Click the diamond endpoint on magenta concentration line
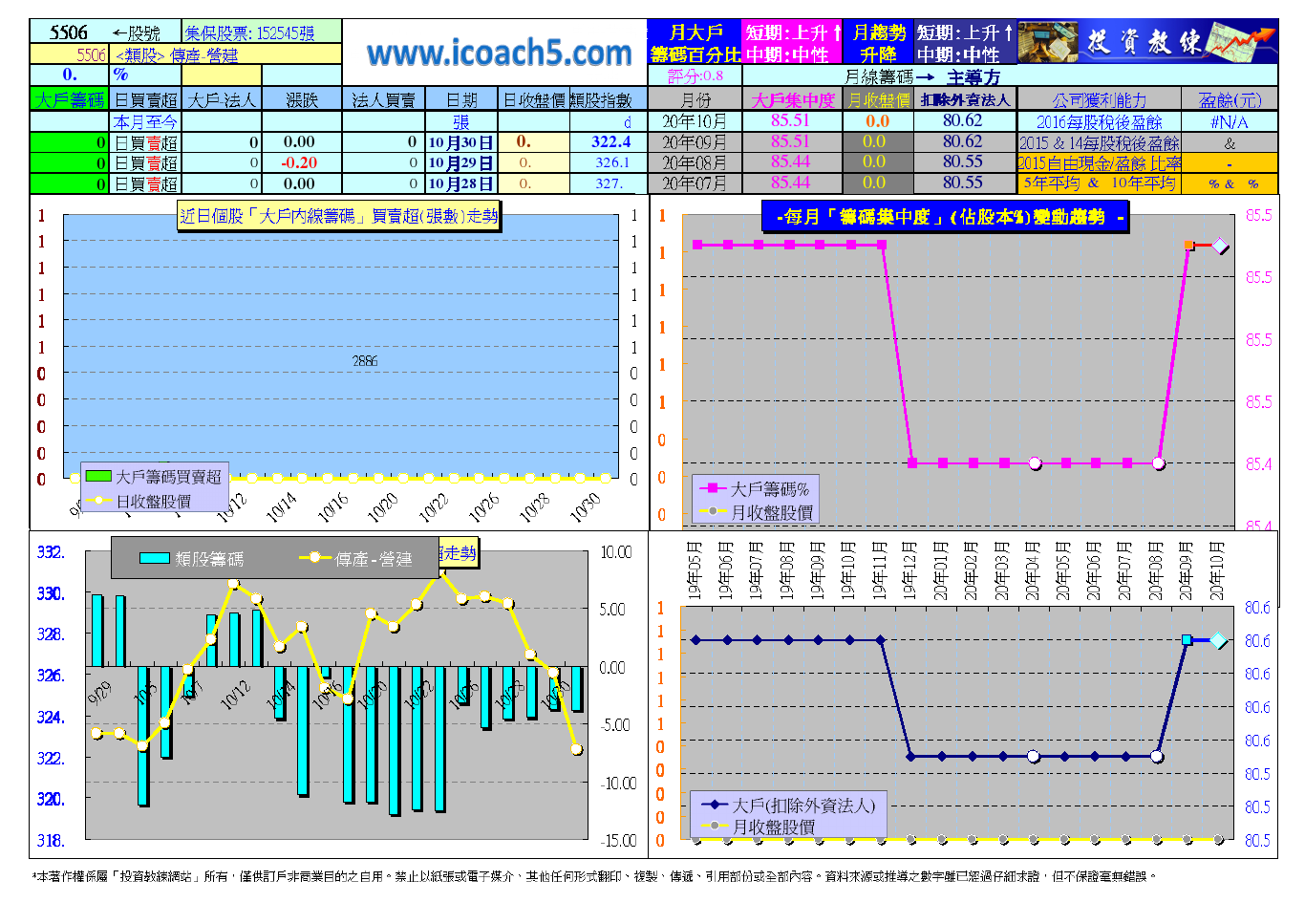The width and height of the screenshot is (1305, 924). pyautogui.click(x=1220, y=246)
